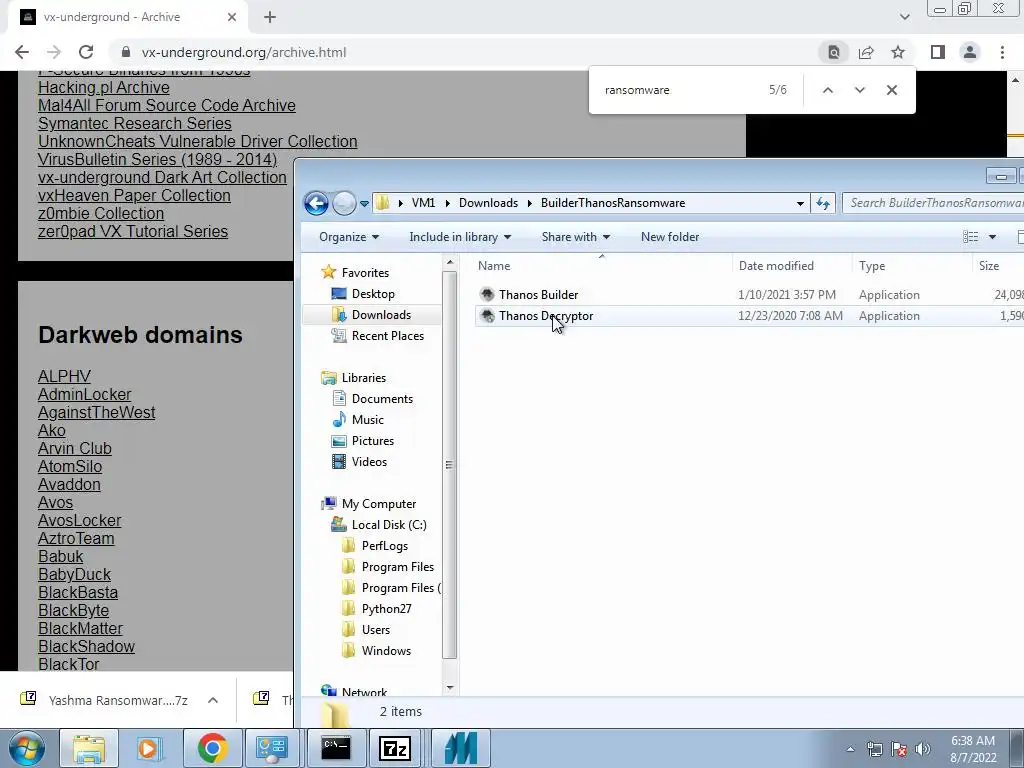Select Local Disk (C:) in the tree

coord(389,524)
